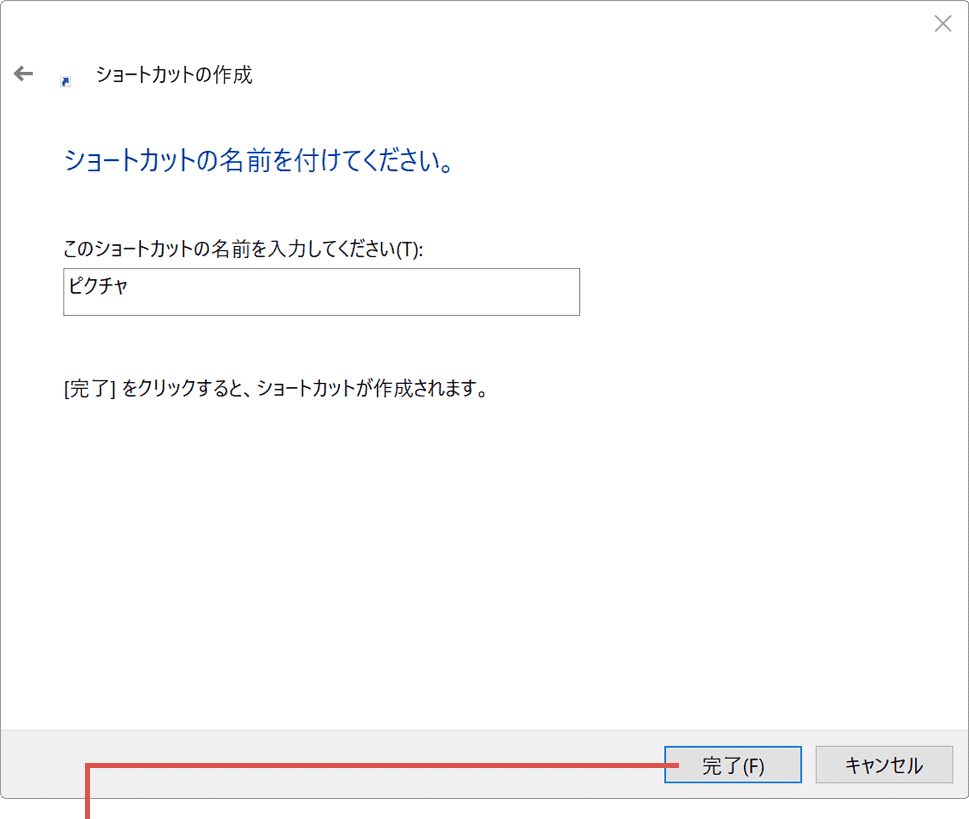Confirm shortcut creation by pressing 完了
Image resolution: width=969 pixels, height=819 pixels.
point(732,764)
